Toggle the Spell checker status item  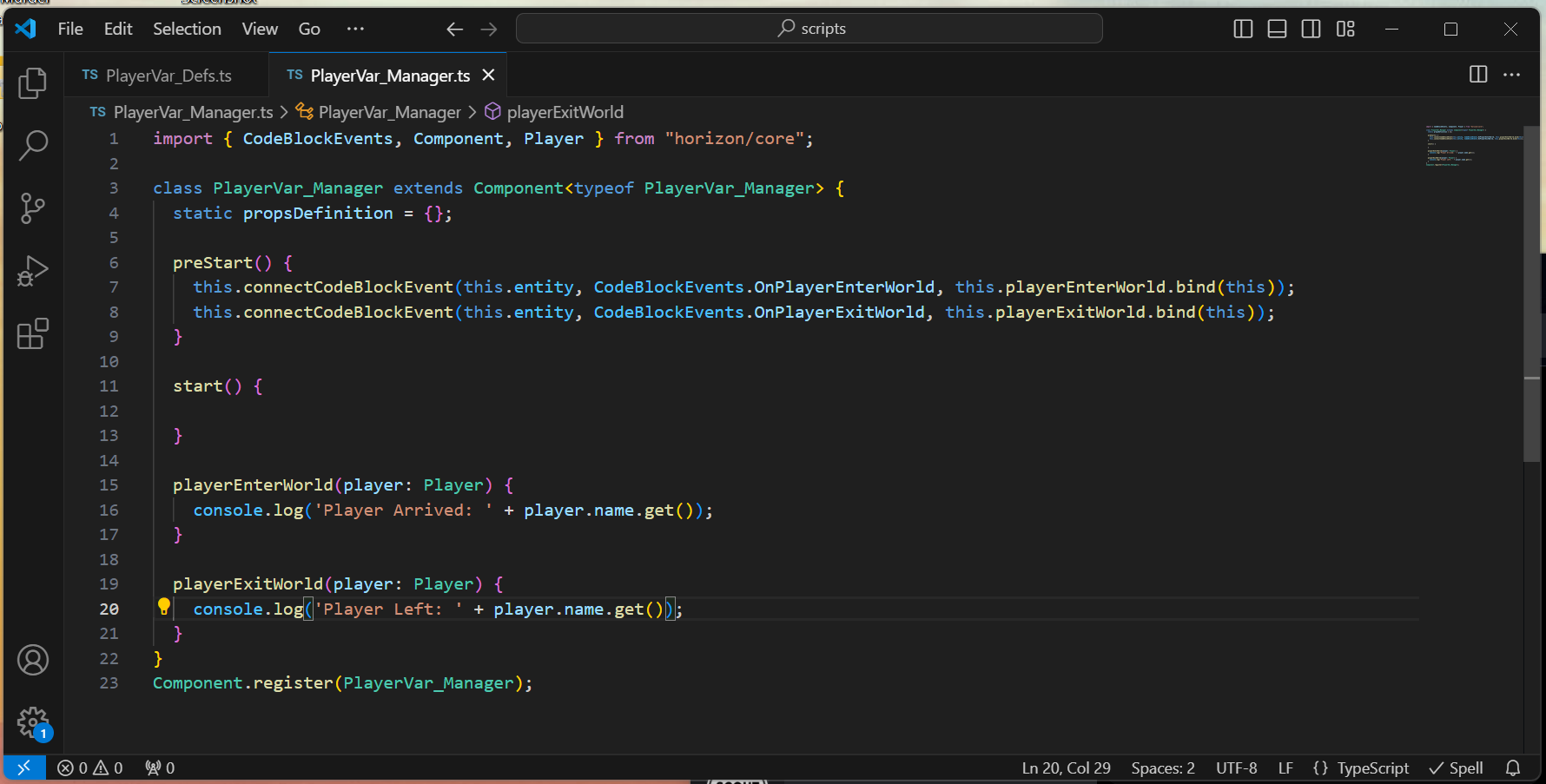(1457, 768)
